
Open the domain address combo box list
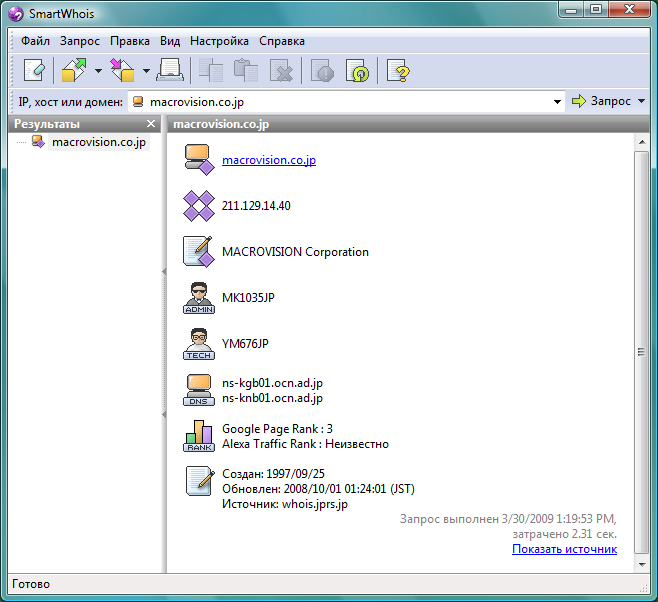[557, 102]
